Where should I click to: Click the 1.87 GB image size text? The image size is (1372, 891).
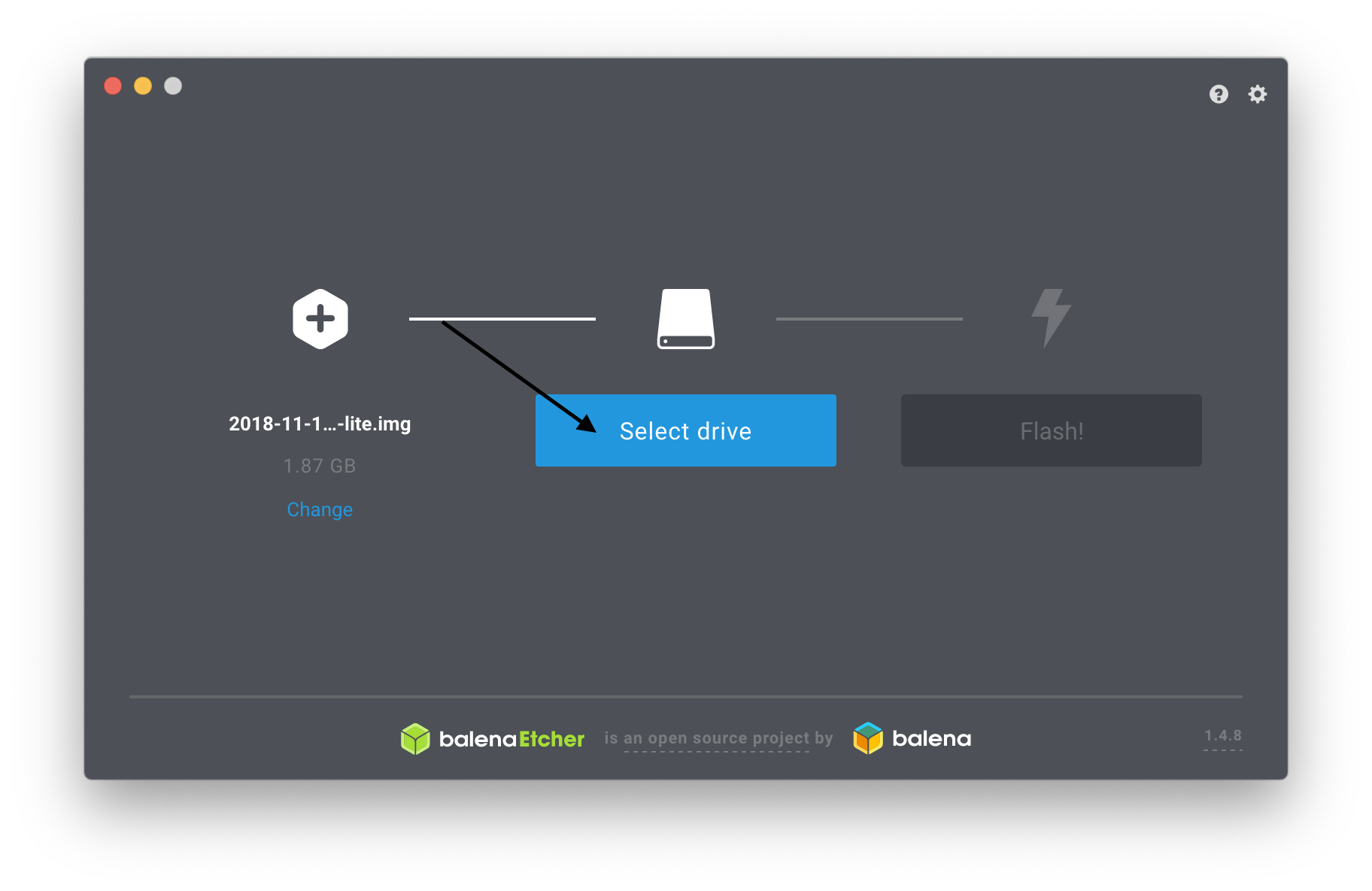click(x=320, y=466)
